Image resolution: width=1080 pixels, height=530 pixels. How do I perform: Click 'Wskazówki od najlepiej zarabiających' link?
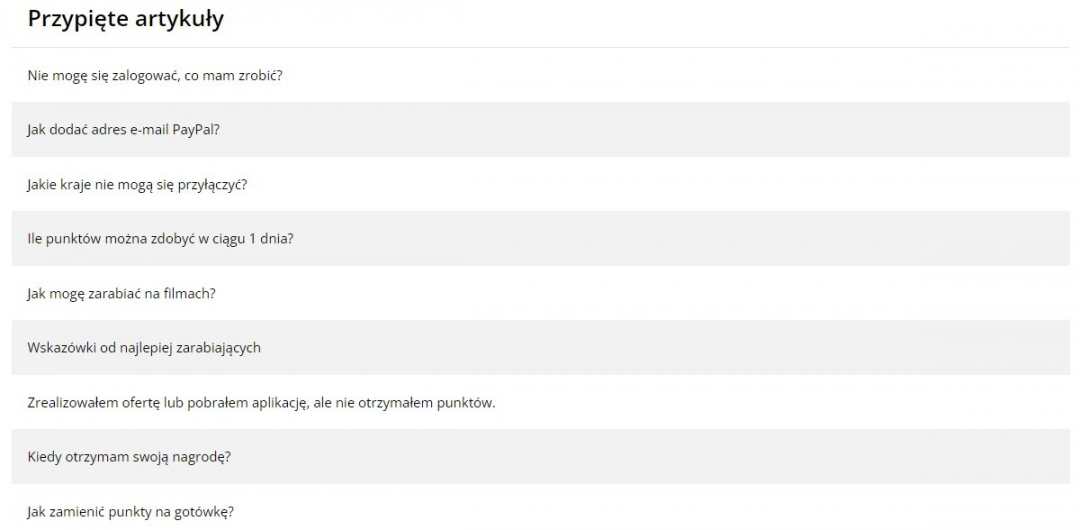click(x=144, y=348)
